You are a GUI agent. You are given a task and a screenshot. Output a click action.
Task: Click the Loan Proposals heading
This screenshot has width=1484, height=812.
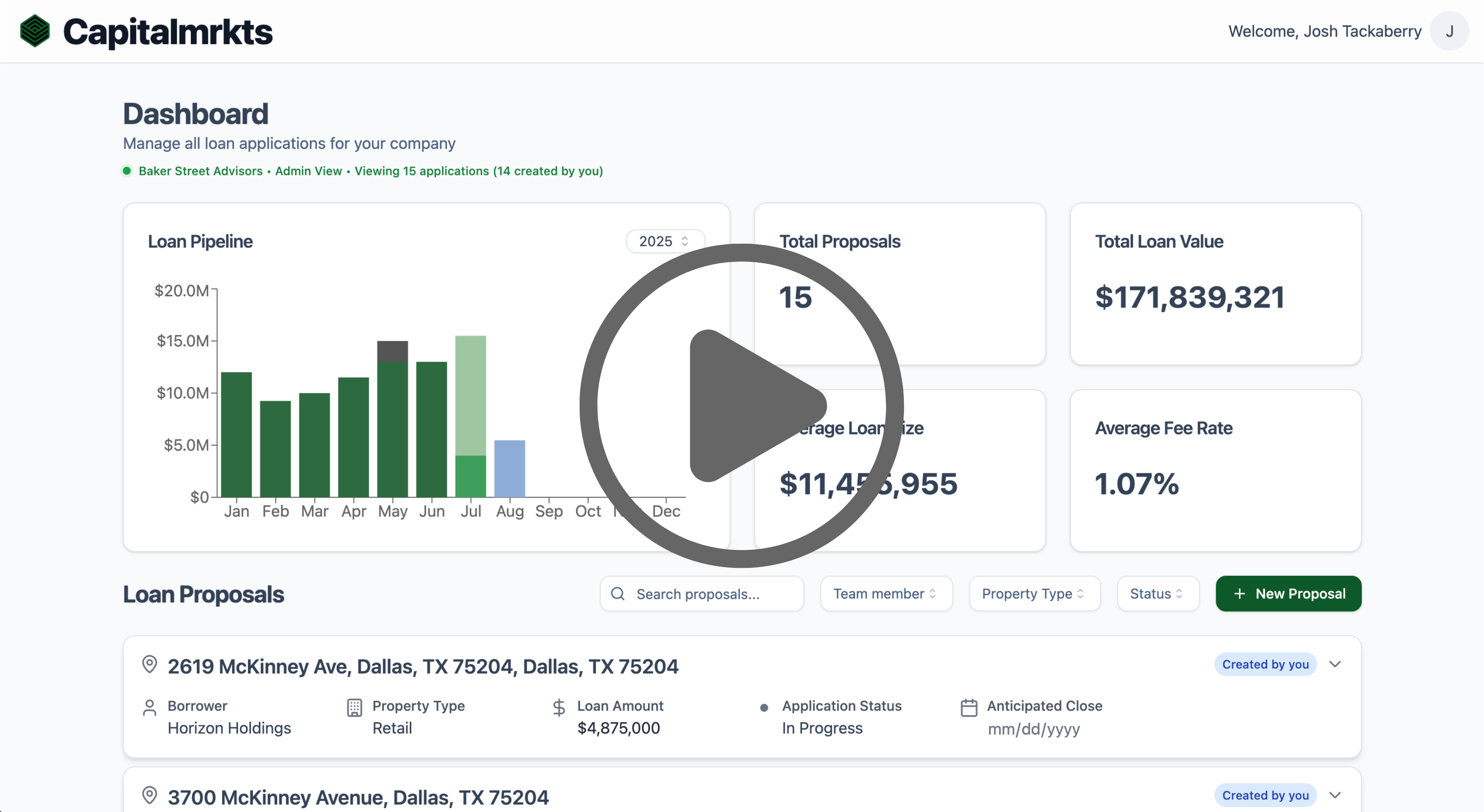tap(203, 594)
